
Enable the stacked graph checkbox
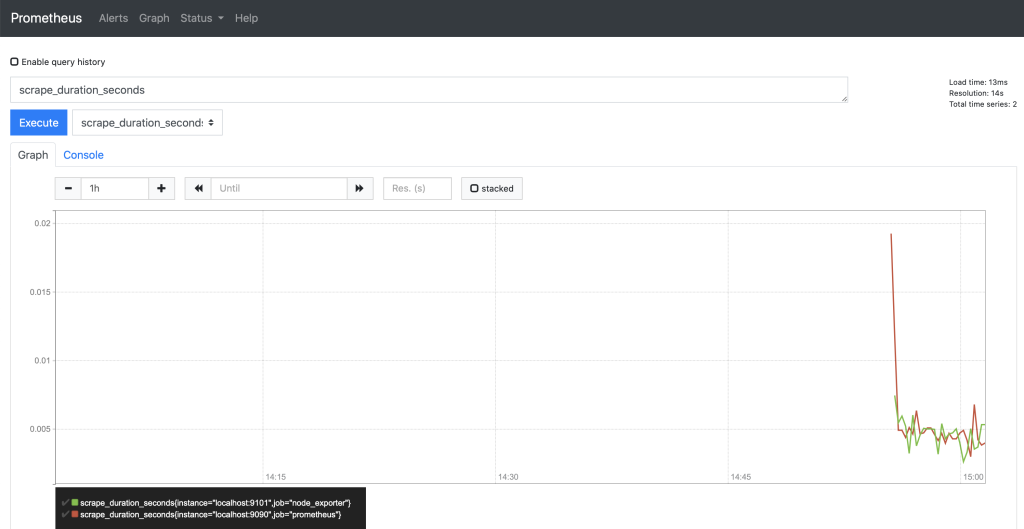pyautogui.click(x=475, y=188)
